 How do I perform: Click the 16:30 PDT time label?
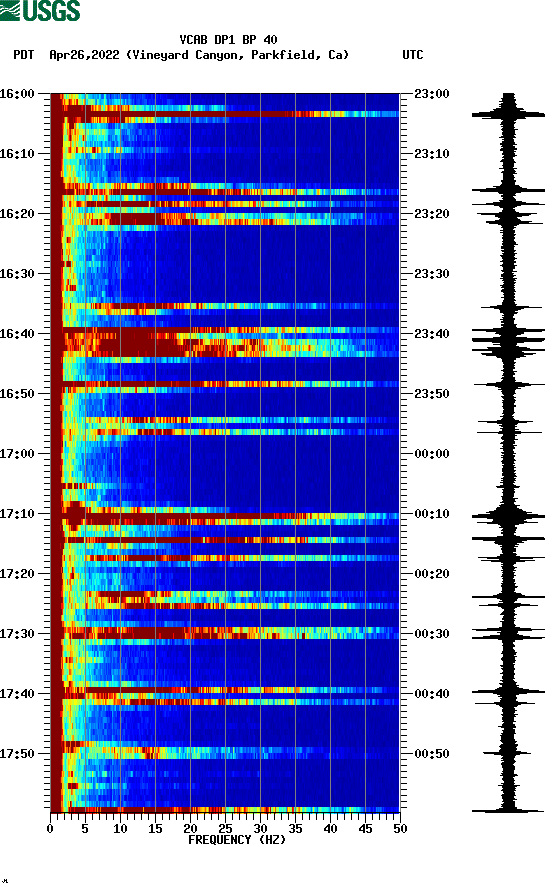pyautogui.click(x=17, y=274)
